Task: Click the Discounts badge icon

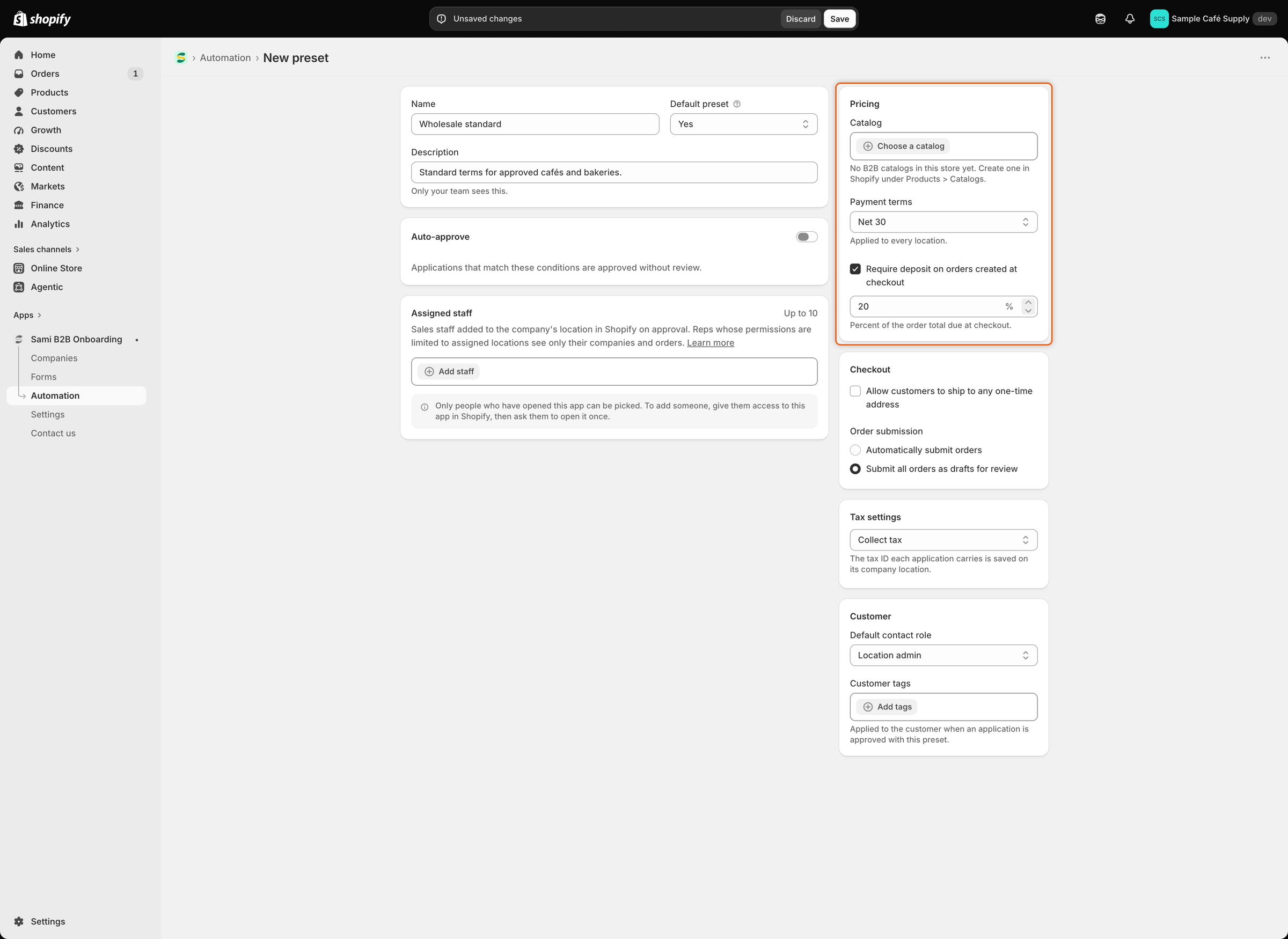Action: 19,148
